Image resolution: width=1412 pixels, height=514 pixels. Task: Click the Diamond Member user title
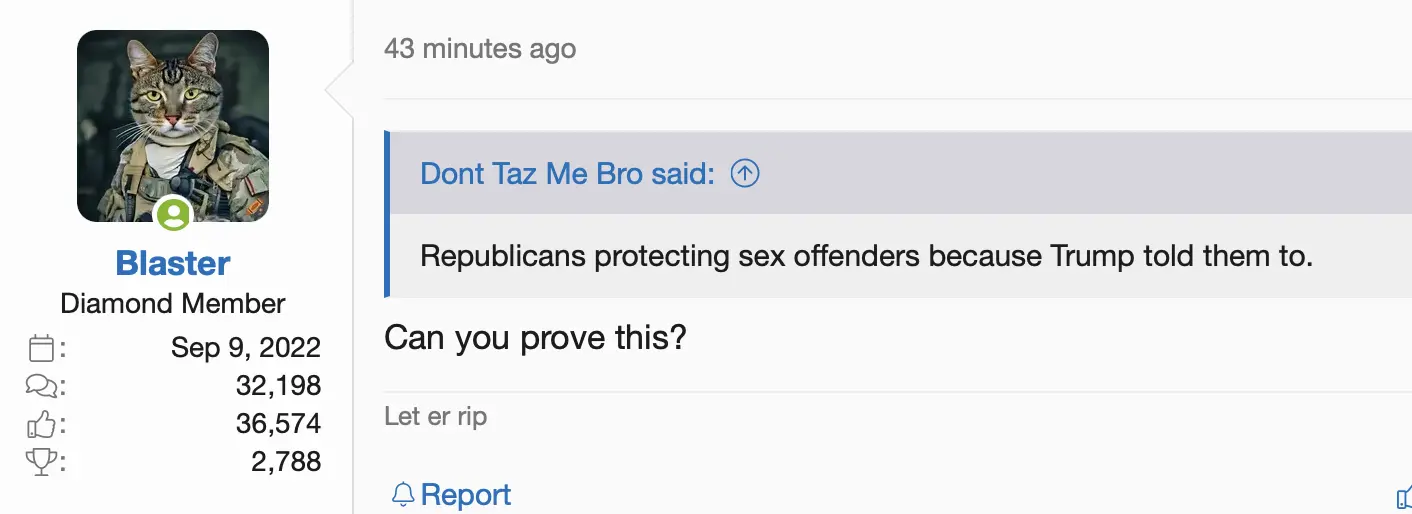coord(173,303)
